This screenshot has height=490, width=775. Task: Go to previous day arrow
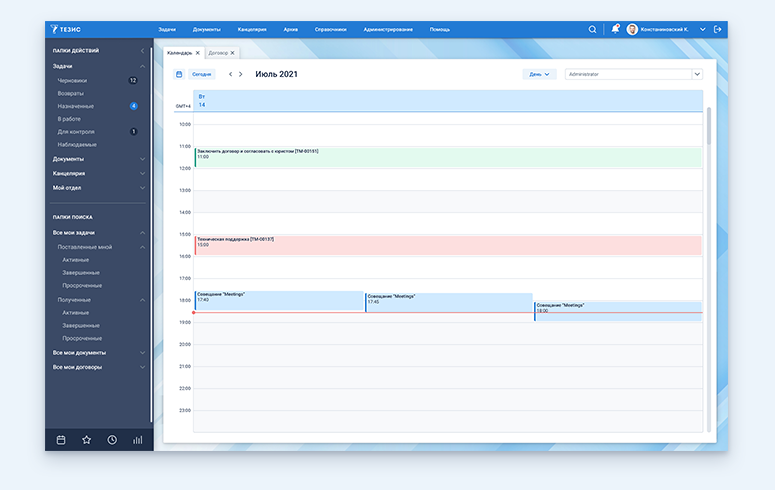(231, 74)
